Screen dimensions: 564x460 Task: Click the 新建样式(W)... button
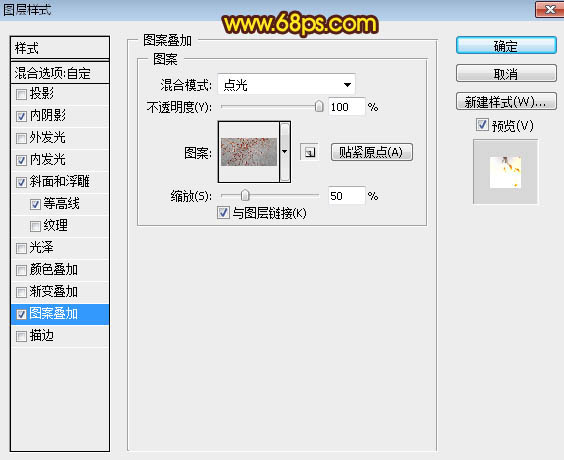[506, 102]
